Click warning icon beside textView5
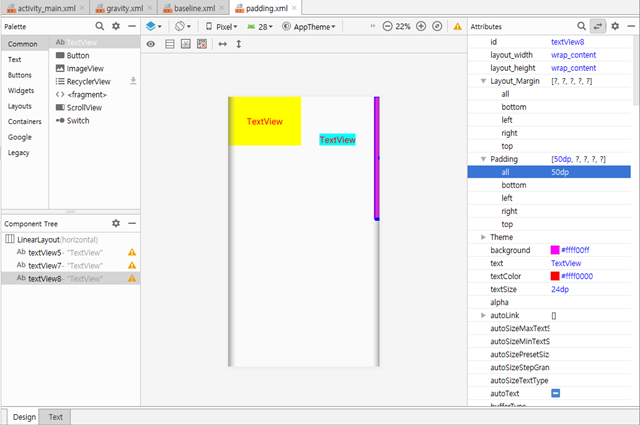This screenshot has width=640, height=426. [132, 253]
